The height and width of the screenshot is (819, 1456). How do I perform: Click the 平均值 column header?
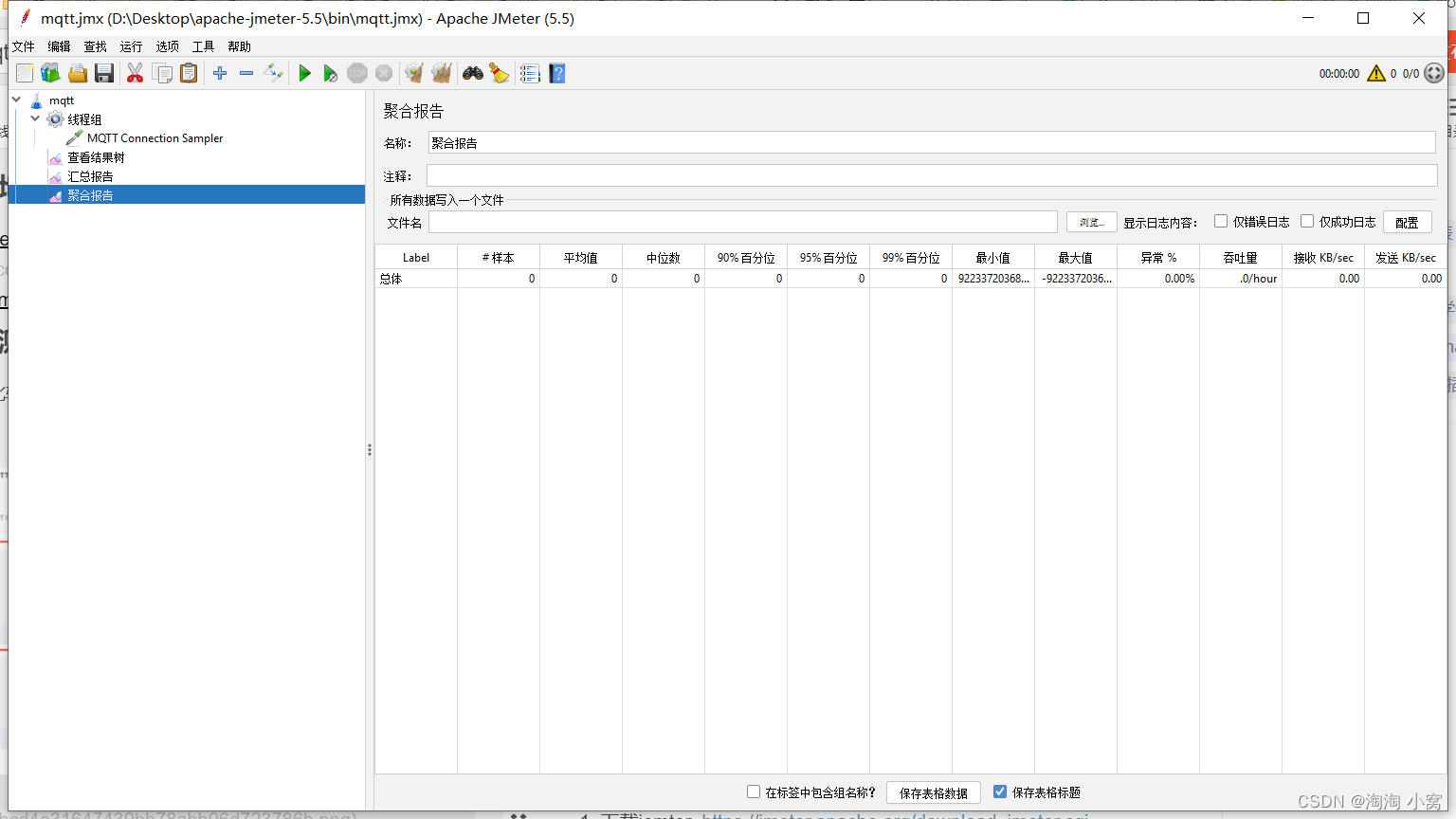coord(581,257)
